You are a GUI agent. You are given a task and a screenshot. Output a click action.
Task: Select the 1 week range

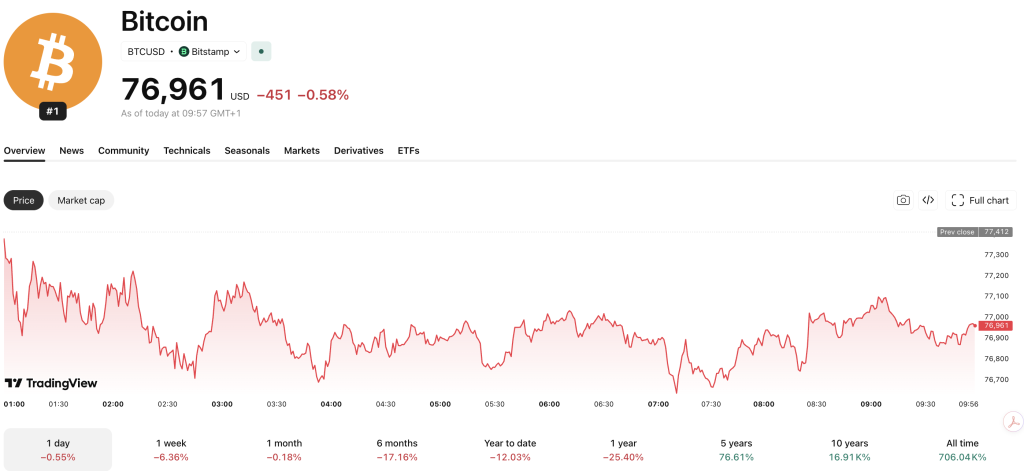pyautogui.click(x=172, y=449)
